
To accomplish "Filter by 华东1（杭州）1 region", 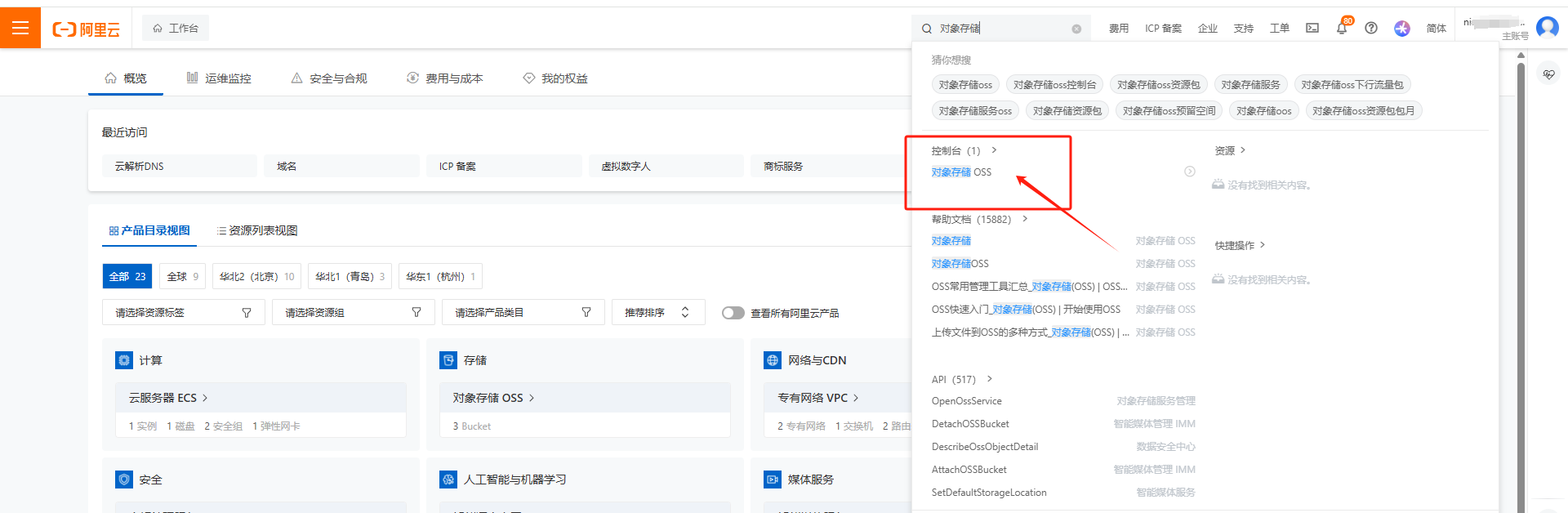I will (x=440, y=276).
